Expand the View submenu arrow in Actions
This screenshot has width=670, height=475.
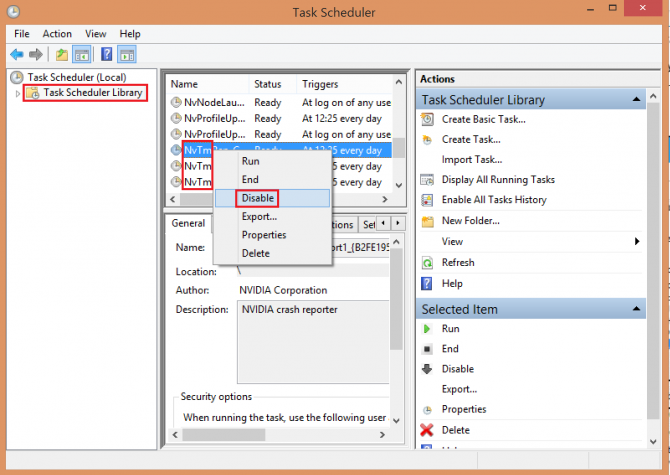pos(637,241)
